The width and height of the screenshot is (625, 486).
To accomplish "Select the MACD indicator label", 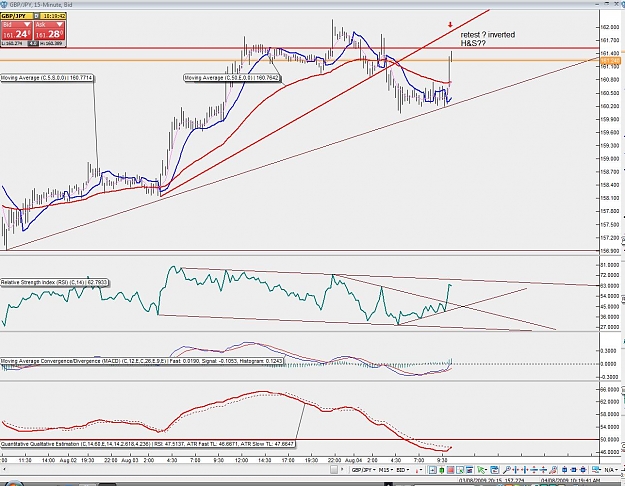I will coord(142,361).
